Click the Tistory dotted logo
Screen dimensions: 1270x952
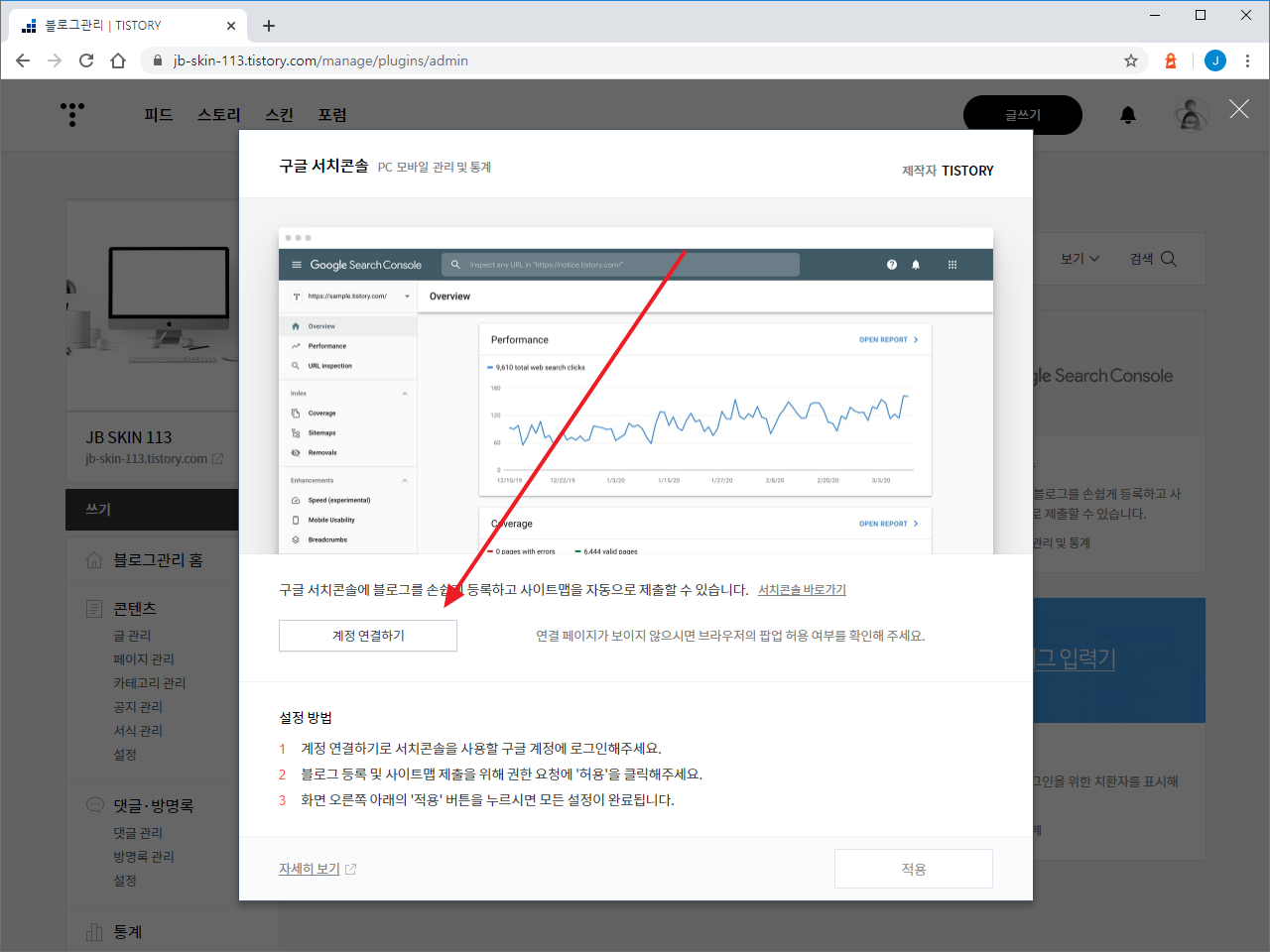[72, 114]
